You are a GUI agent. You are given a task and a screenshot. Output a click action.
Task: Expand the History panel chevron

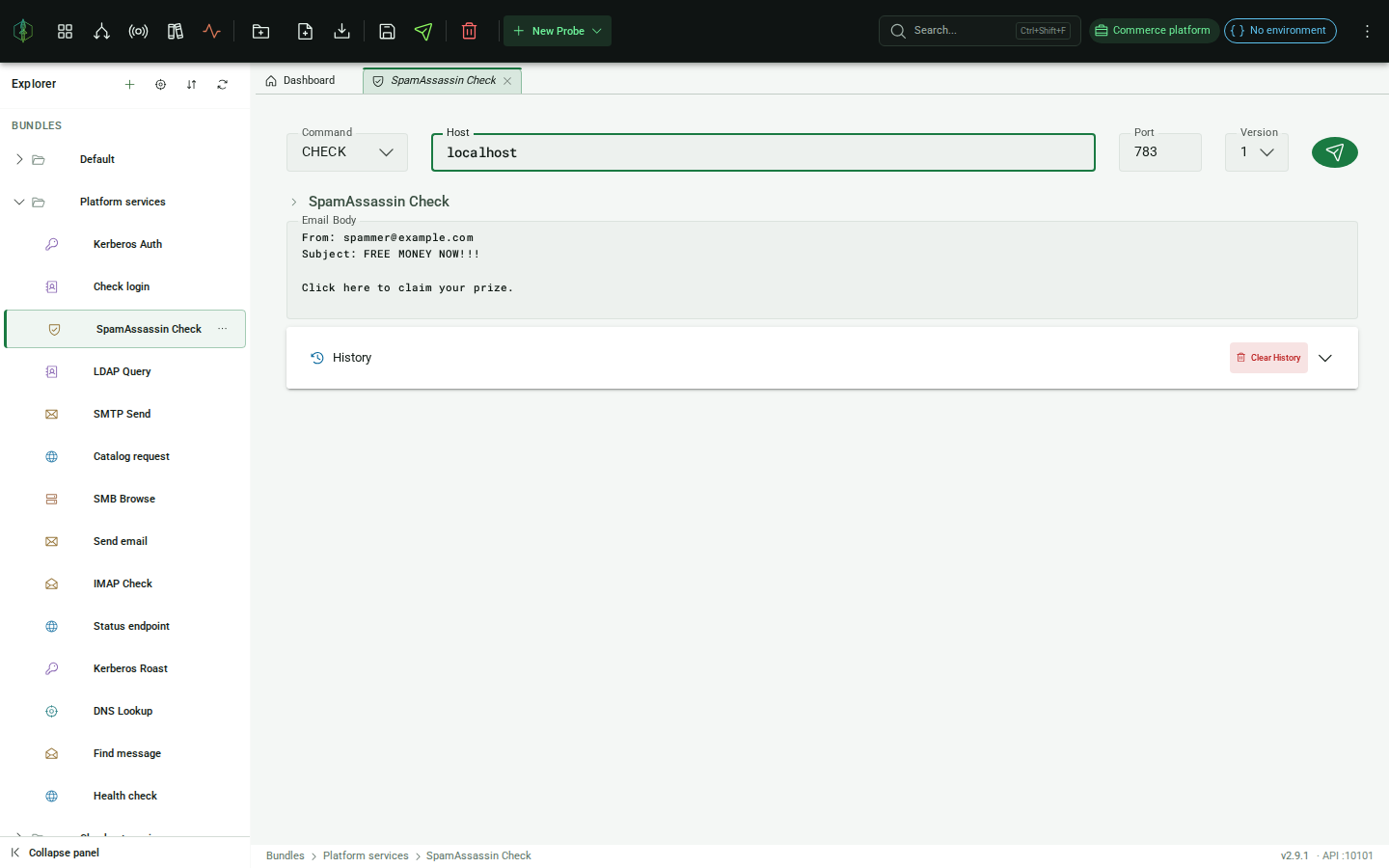pos(1325,358)
